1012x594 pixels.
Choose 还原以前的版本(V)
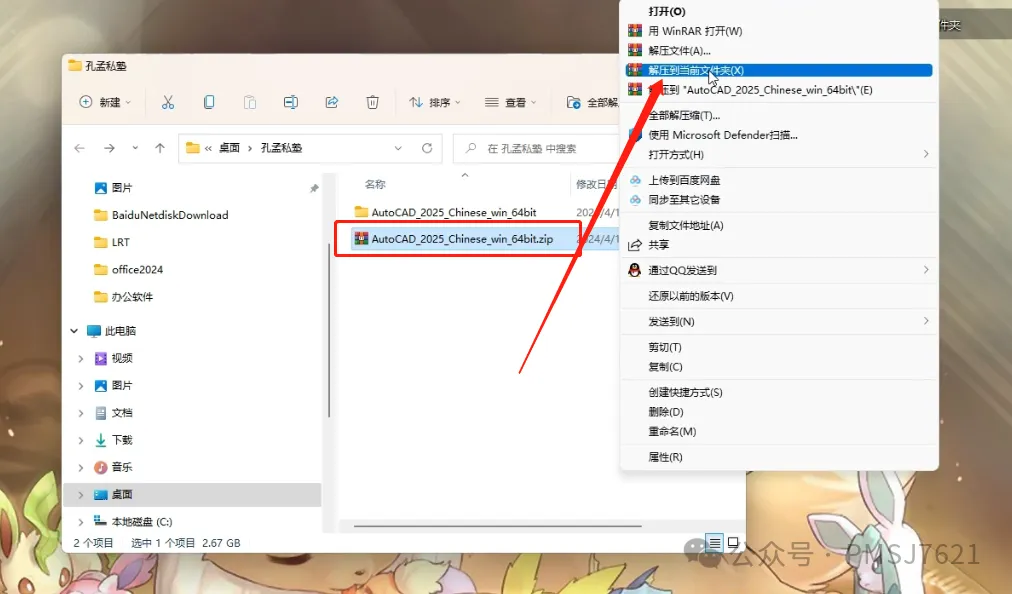click(779, 296)
